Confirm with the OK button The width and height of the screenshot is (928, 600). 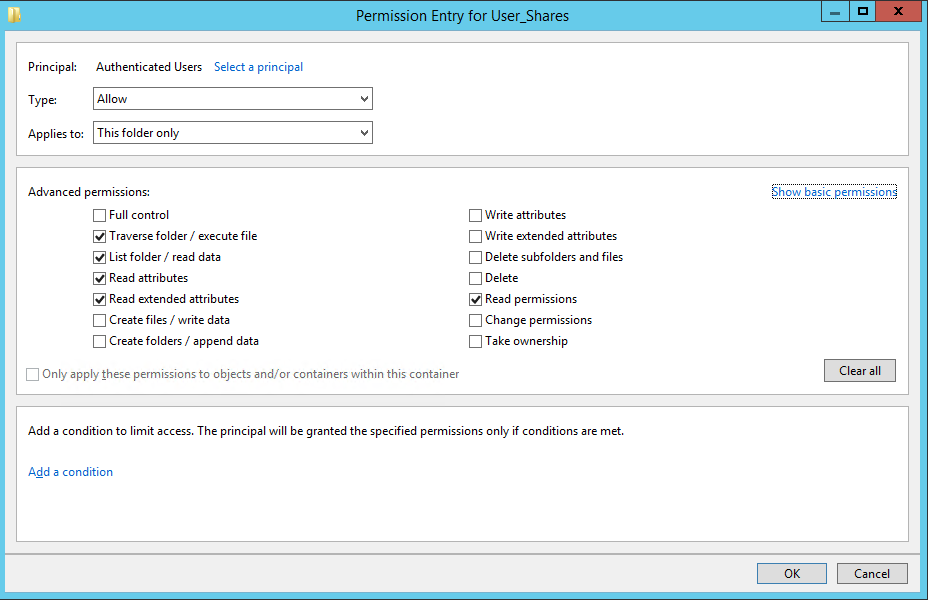[x=792, y=573]
